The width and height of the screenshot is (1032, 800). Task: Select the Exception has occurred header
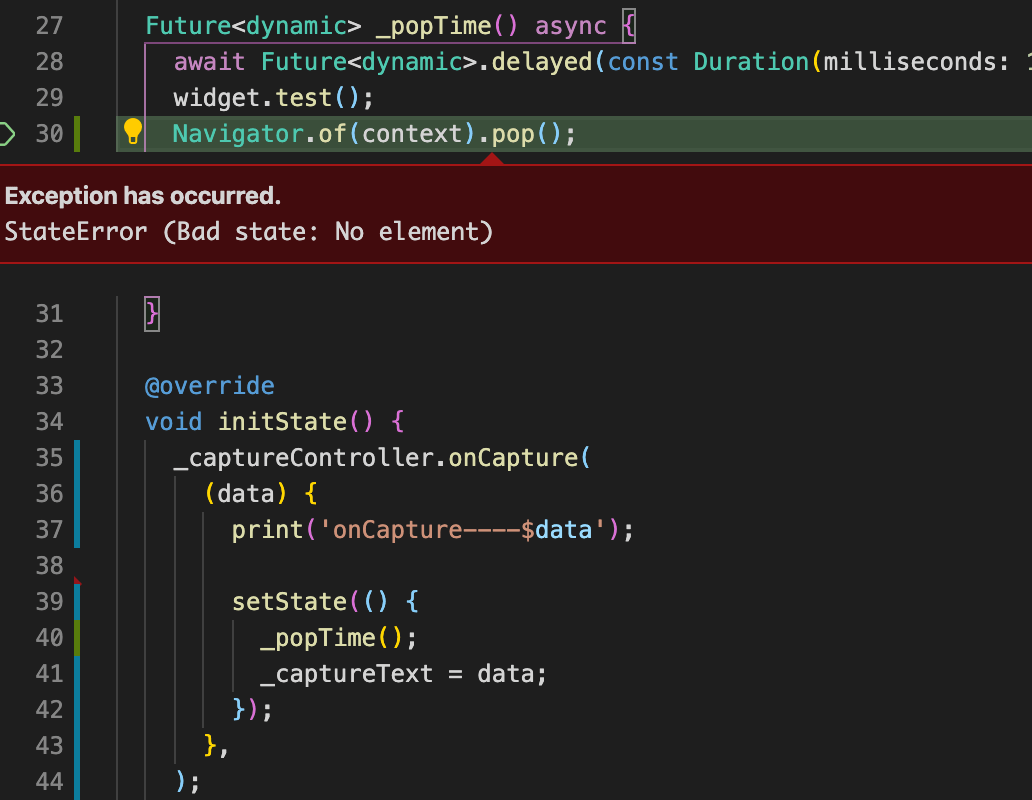pos(142,196)
